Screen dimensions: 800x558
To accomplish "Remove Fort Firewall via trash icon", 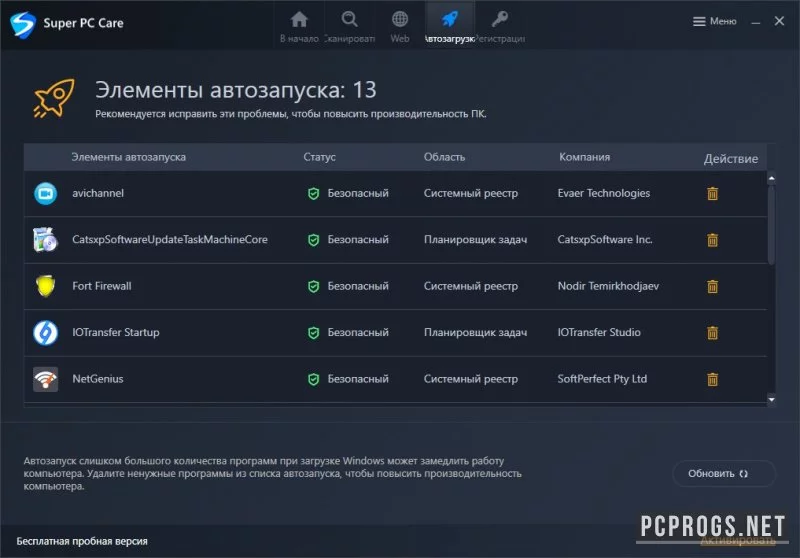I will [x=713, y=286].
